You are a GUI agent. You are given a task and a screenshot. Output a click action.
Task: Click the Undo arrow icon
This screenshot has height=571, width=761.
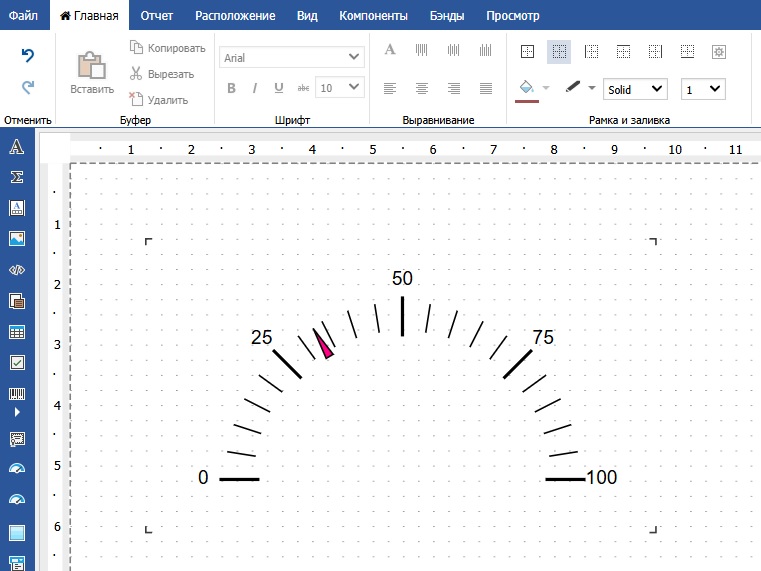28,56
